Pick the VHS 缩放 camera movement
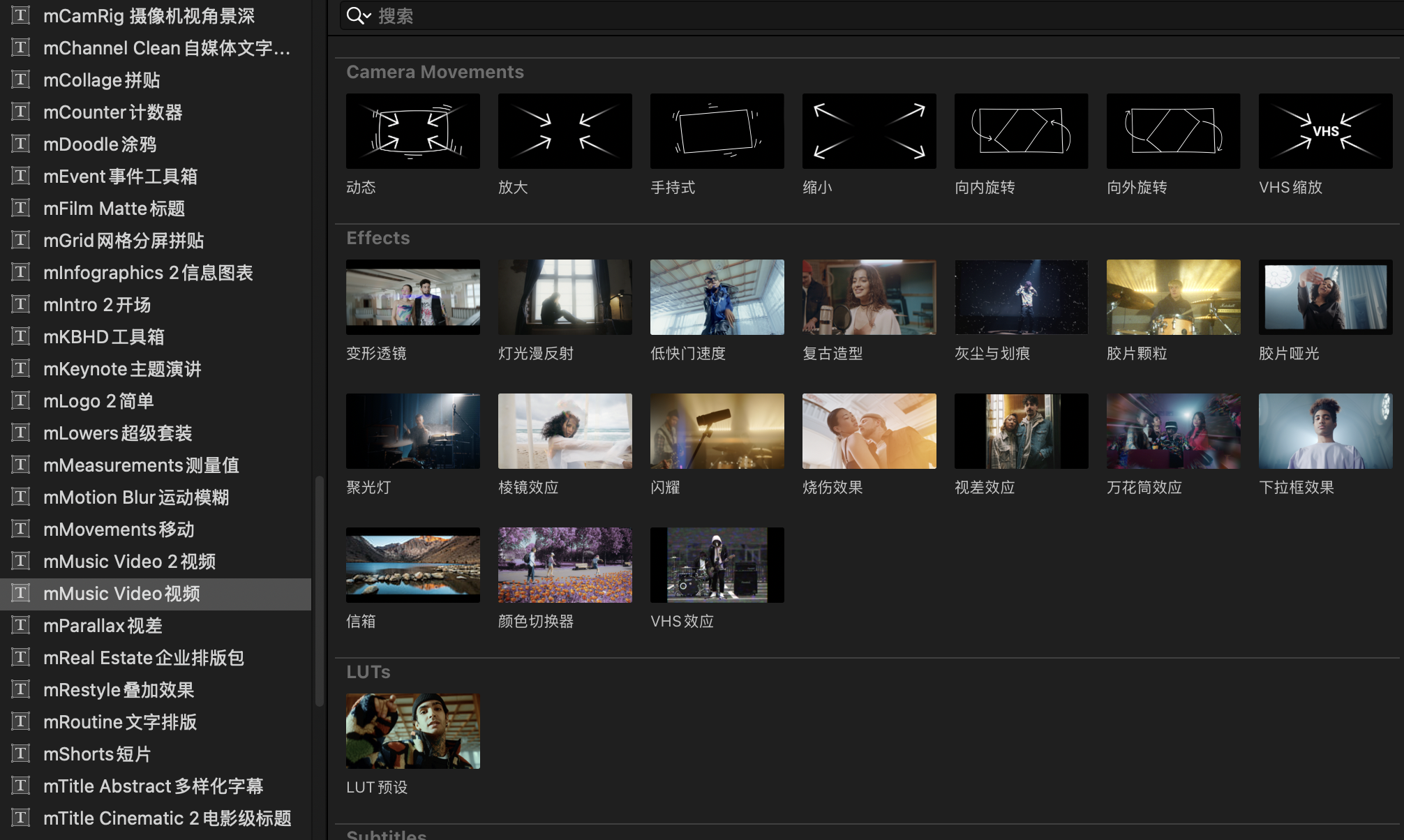The image size is (1404, 840). coord(1326,131)
